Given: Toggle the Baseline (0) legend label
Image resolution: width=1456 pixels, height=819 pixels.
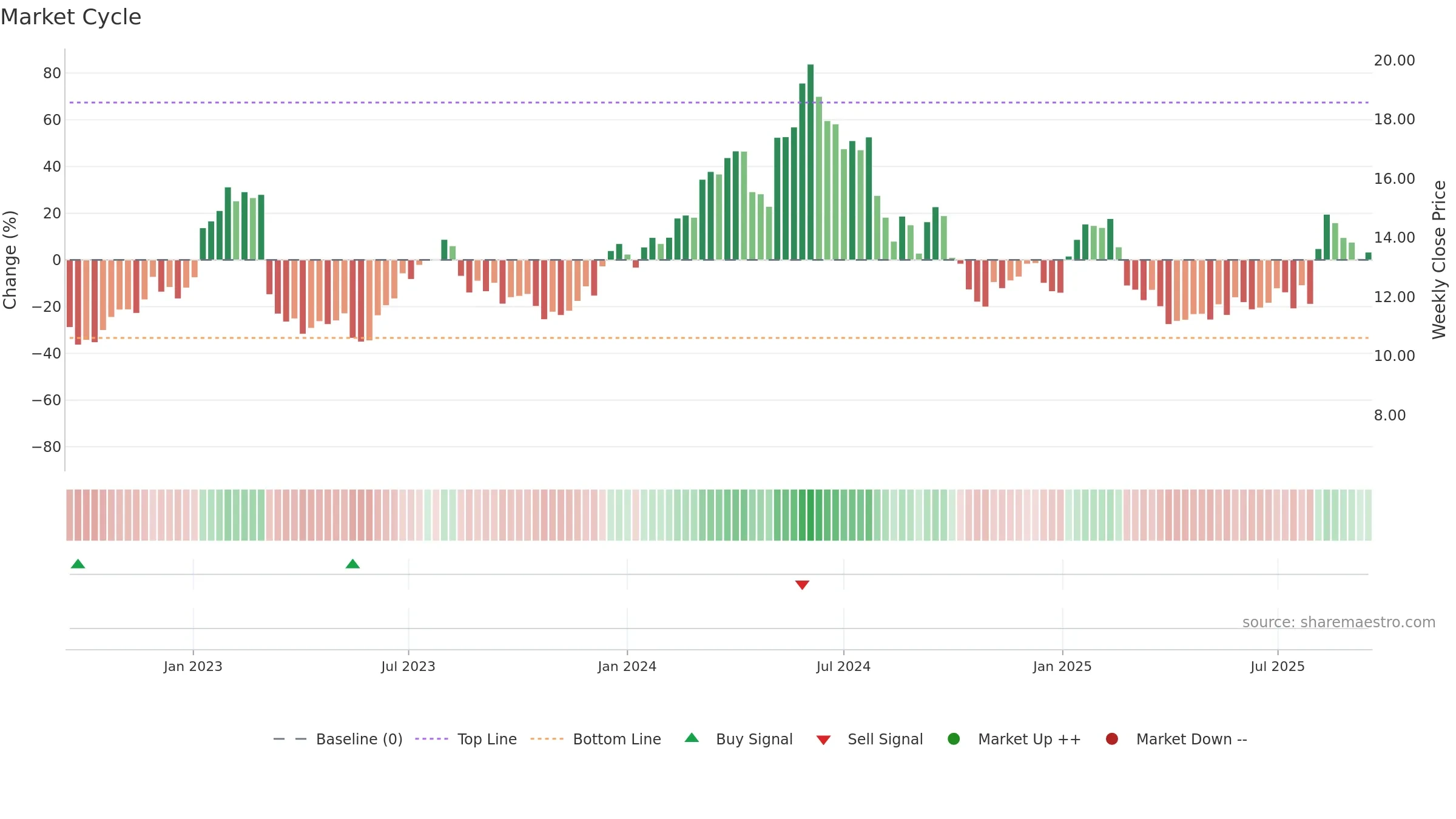Looking at the screenshot, I should pyautogui.click(x=359, y=739).
